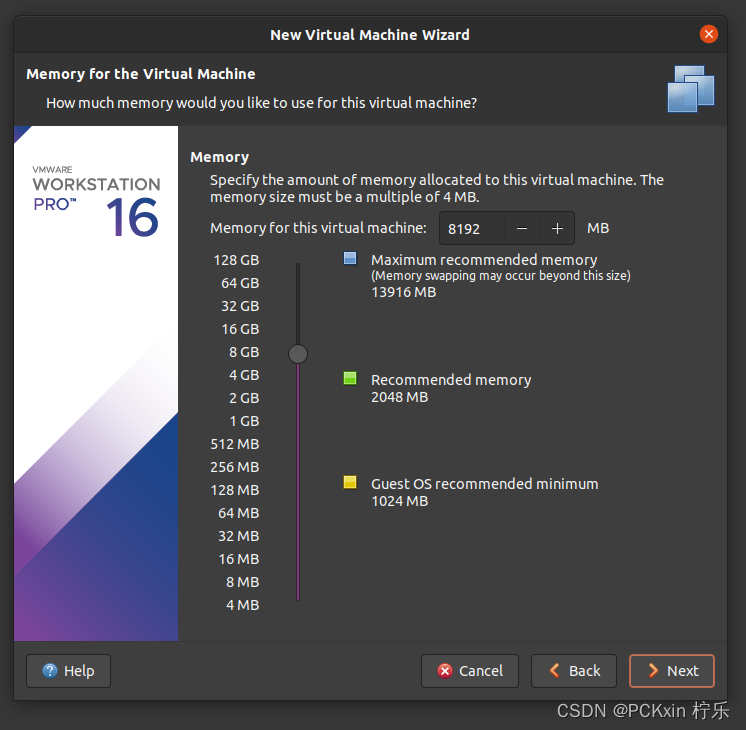This screenshot has width=746, height=730.
Task: Select the 32 MB scale label
Action: point(238,536)
